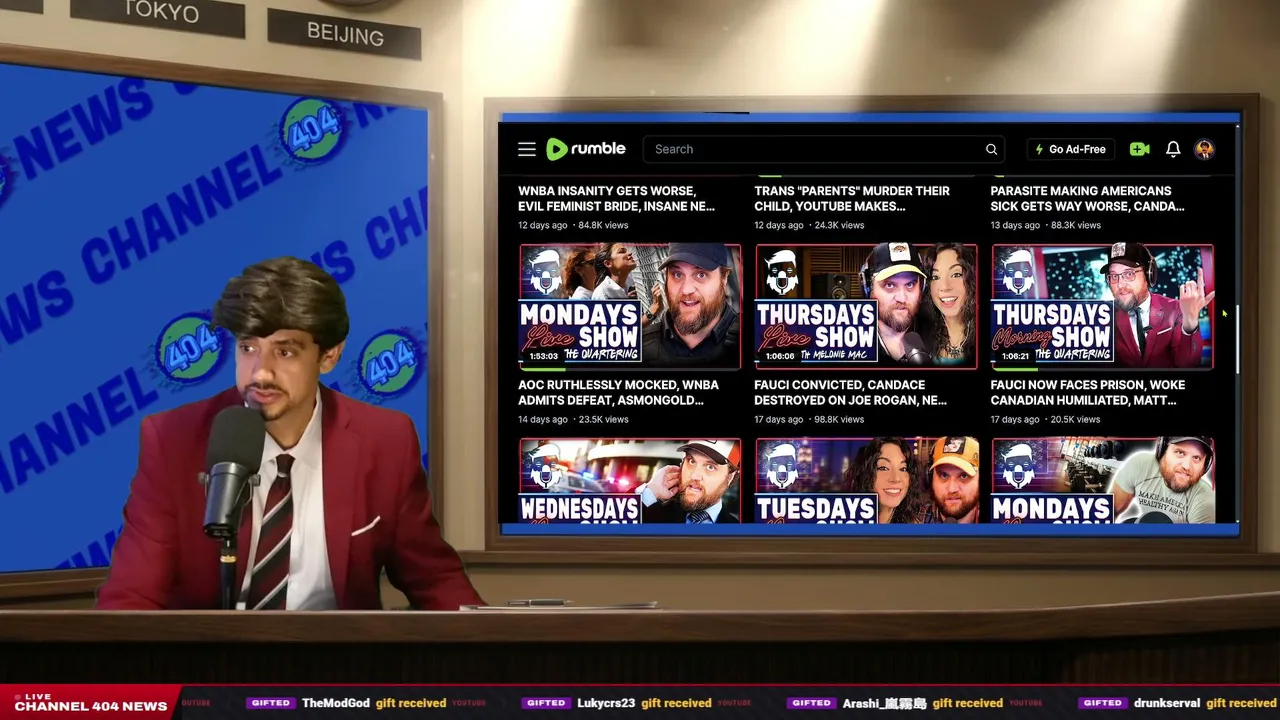Screen dimensions: 1280x720
Task: Open video titled 'WNBA INSANITY GETS WORSE'
Action: pyautogui.click(x=616, y=198)
